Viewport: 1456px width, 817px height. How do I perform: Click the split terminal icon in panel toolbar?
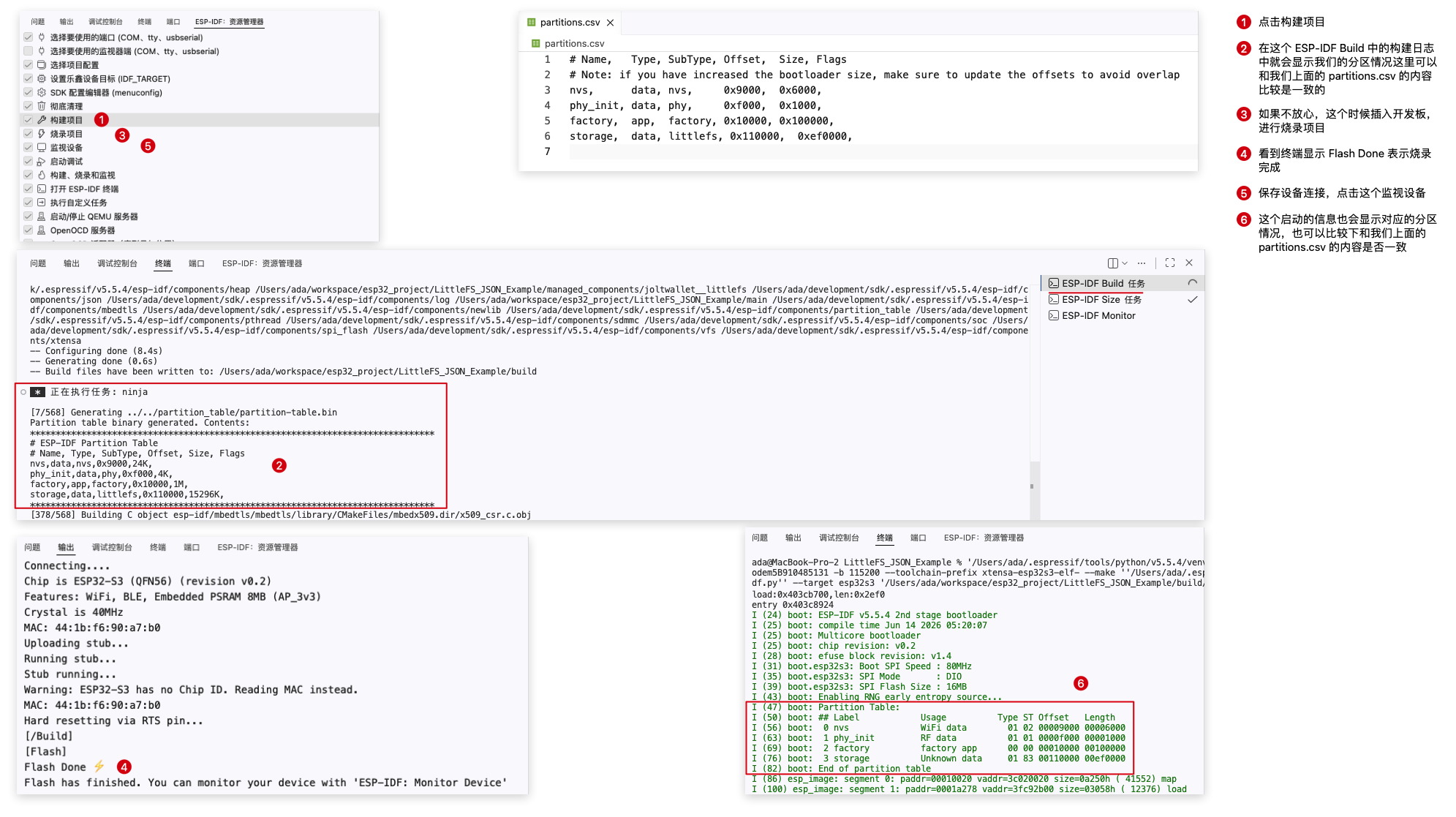coord(1112,263)
